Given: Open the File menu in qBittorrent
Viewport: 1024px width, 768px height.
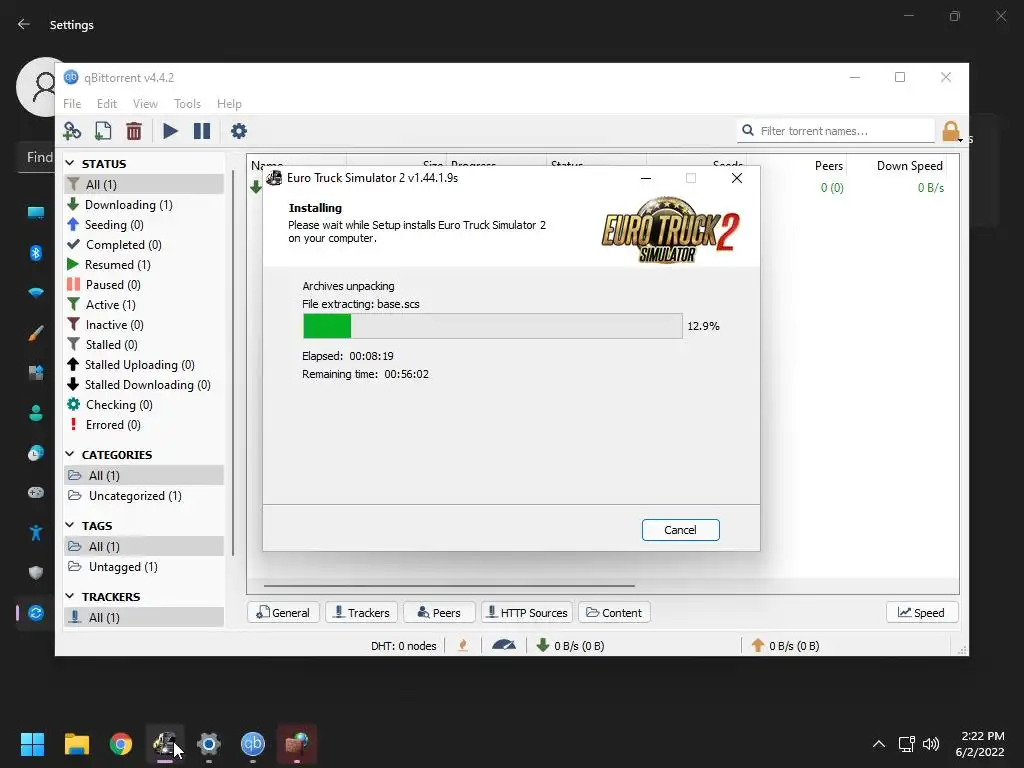Looking at the screenshot, I should [72, 104].
